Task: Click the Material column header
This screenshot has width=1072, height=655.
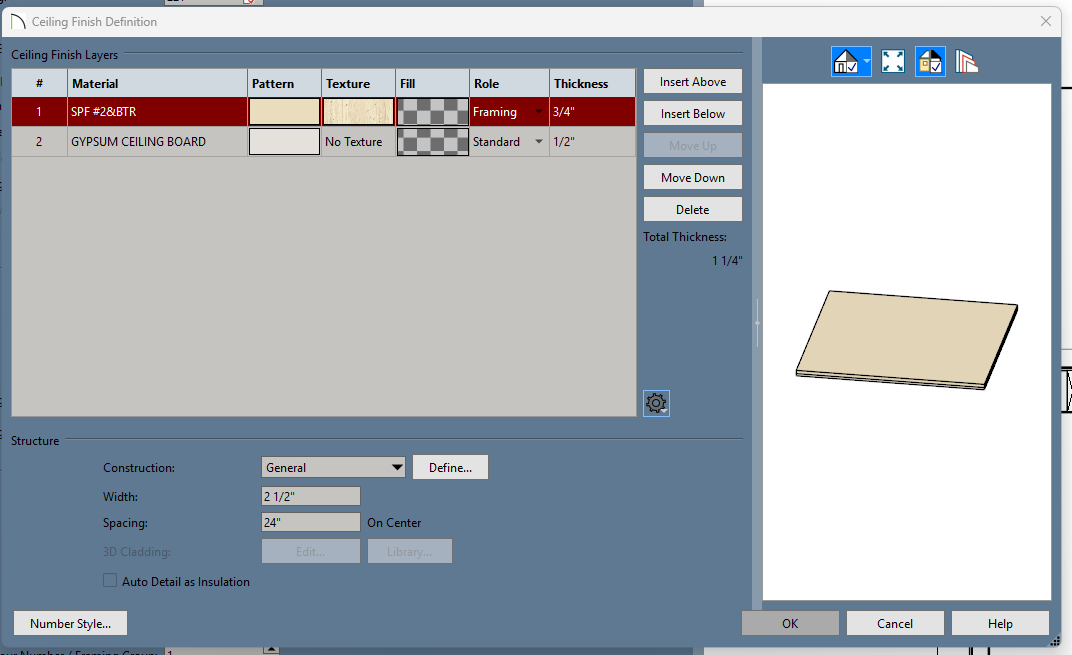Action: click(157, 83)
